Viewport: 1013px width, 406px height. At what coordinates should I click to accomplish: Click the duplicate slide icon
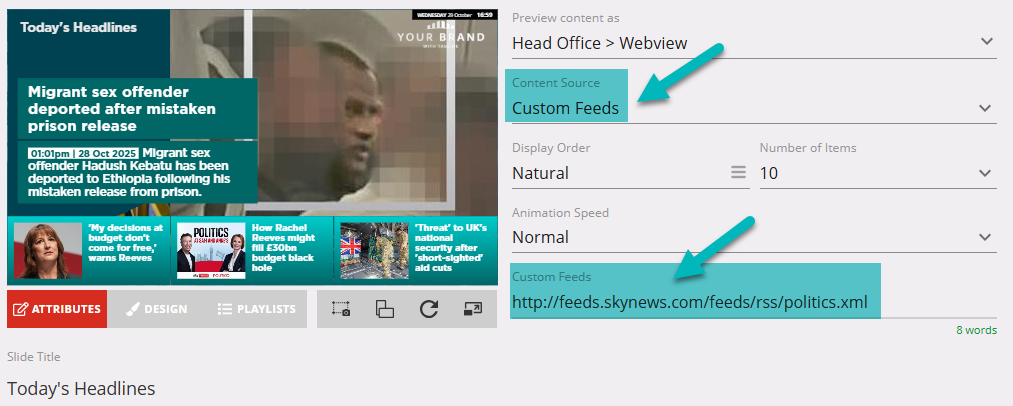(385, 309)
